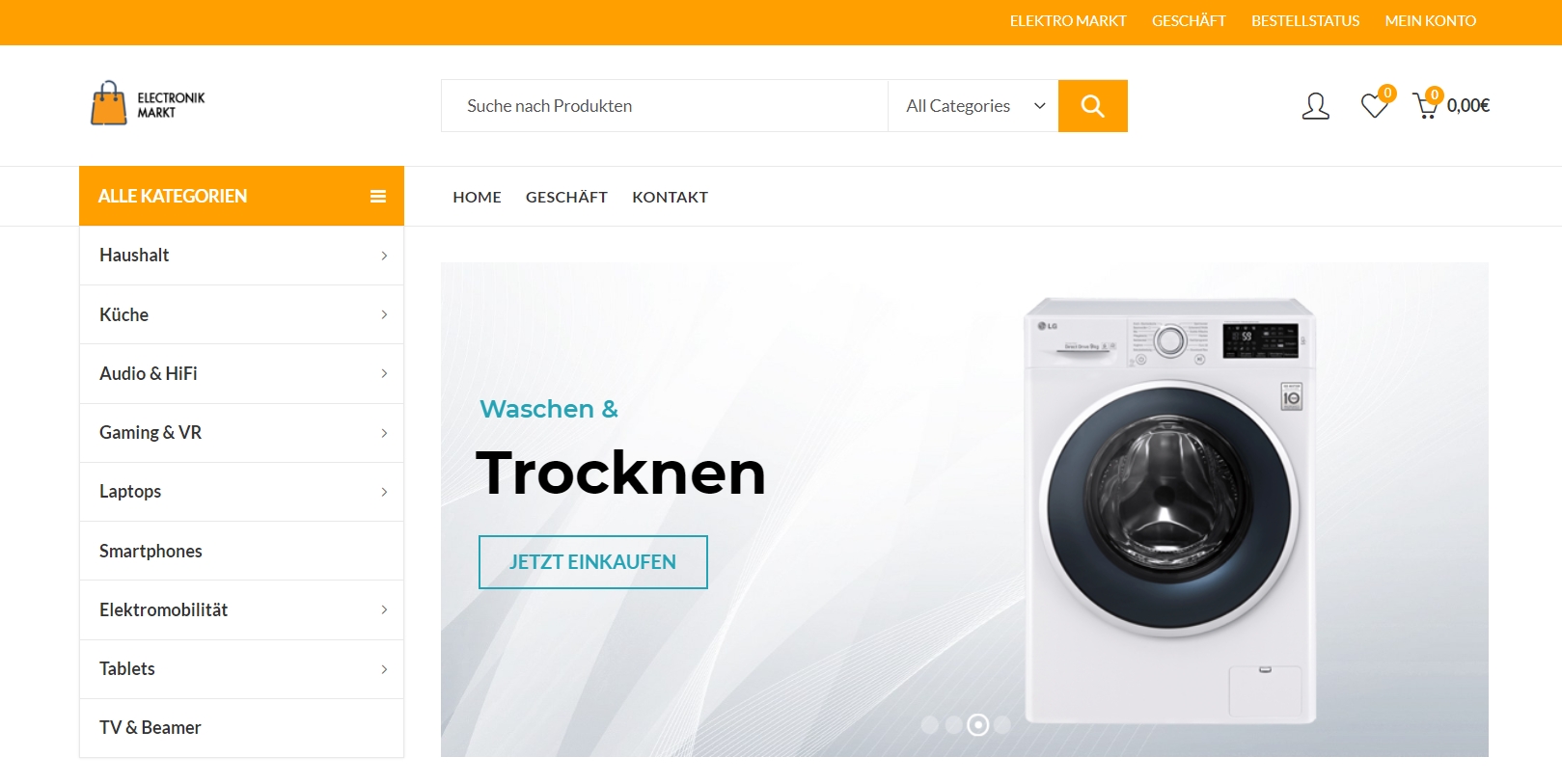Screen dimensions: 1562x784
Task: Open the Mein Konto top bar link
Action: 1431,21
